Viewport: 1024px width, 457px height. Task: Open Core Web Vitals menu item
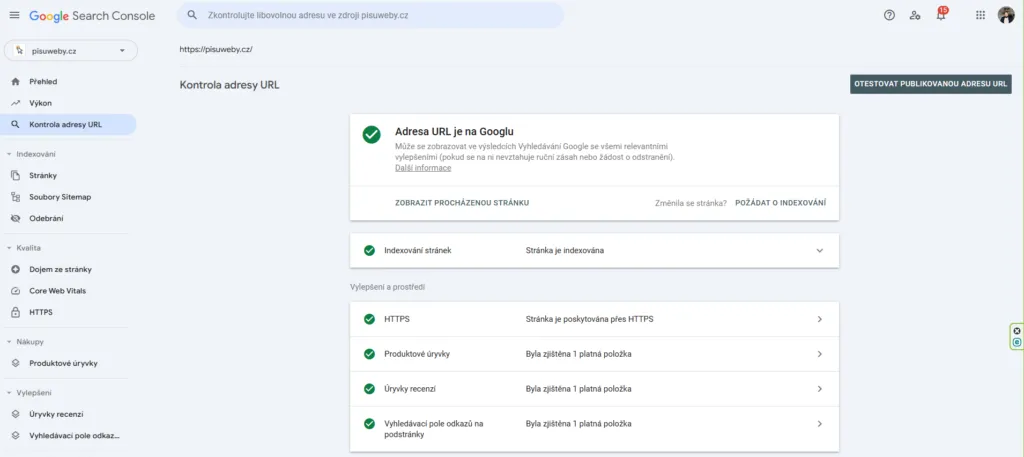pos(68,291)
